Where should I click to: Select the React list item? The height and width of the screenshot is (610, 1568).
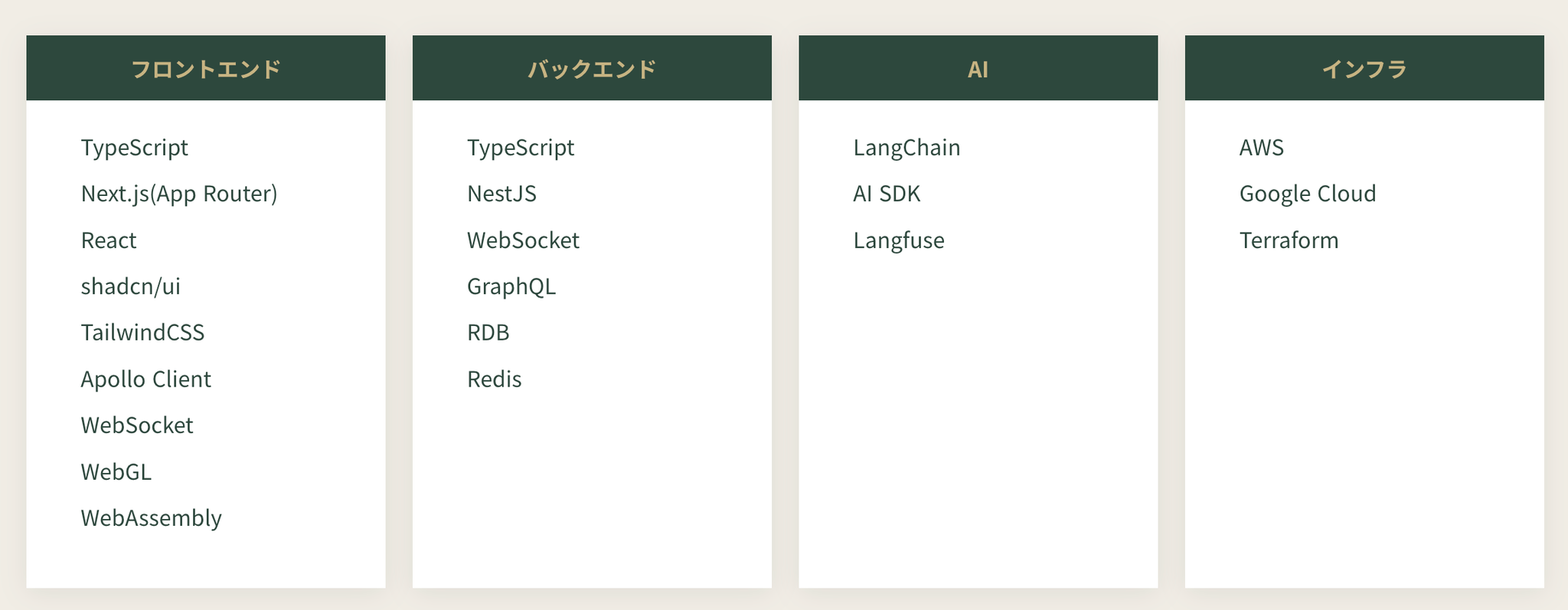109,240
